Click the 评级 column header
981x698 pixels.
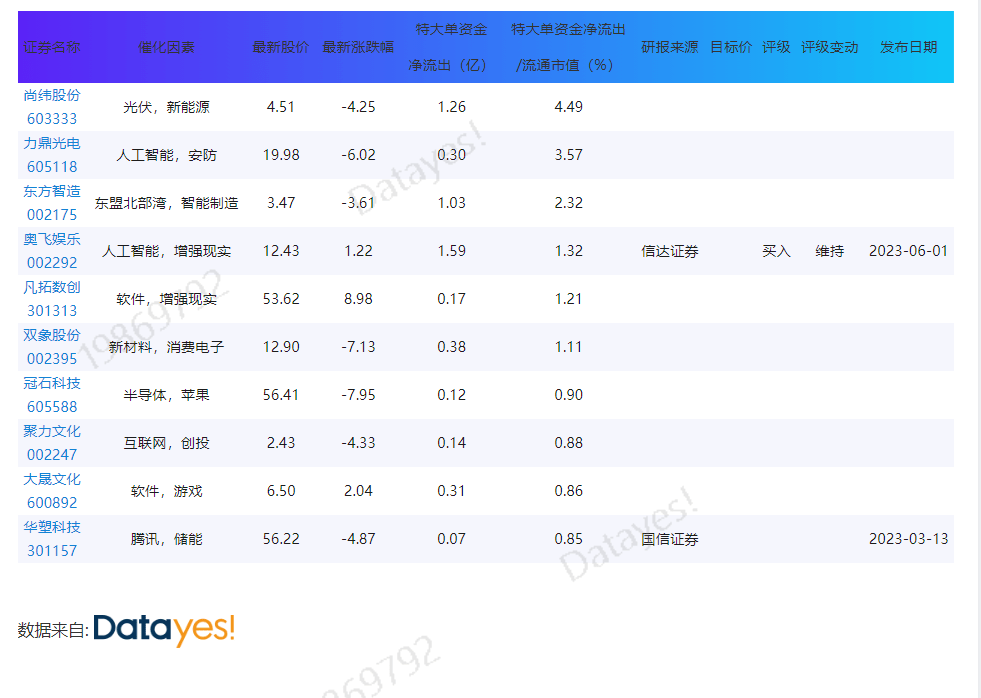point(776,47)
